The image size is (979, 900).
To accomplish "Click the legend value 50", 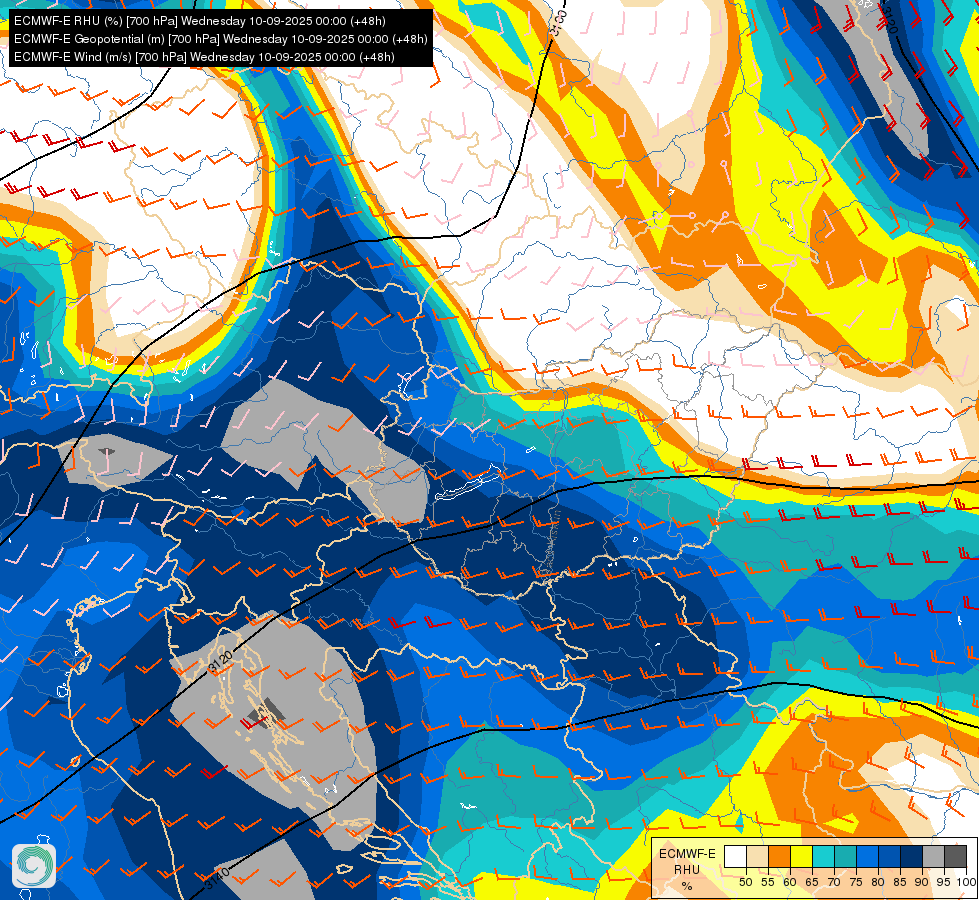I will (x=745, y=882).
